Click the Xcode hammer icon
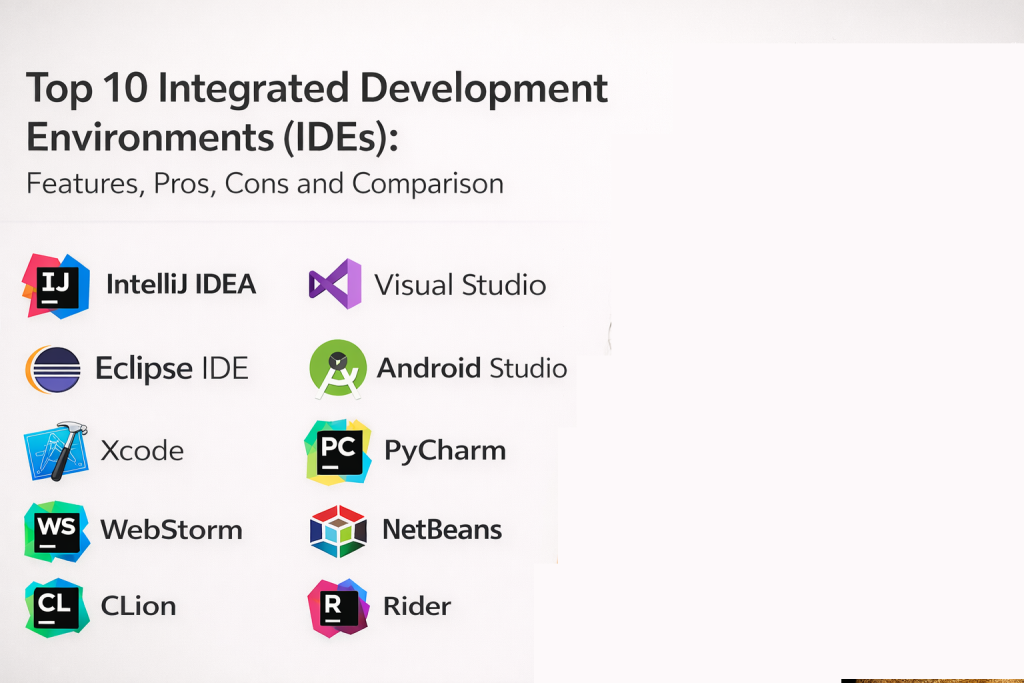The height and width of the screenshot is (683, 1024). (x=55, y=451)
